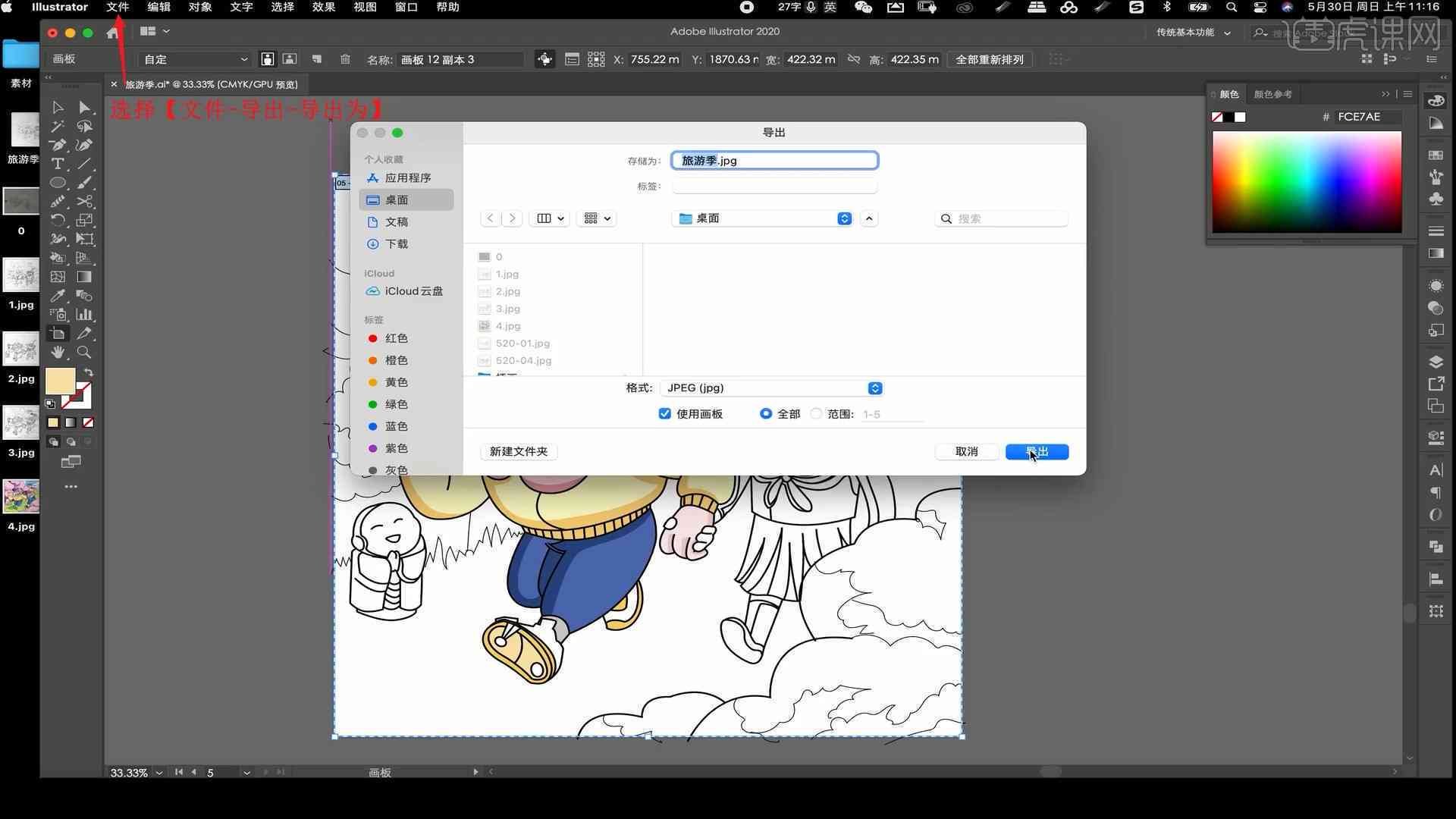Select the Eyedropper tool
The image size is (1456, 819).
coord(58,296)
